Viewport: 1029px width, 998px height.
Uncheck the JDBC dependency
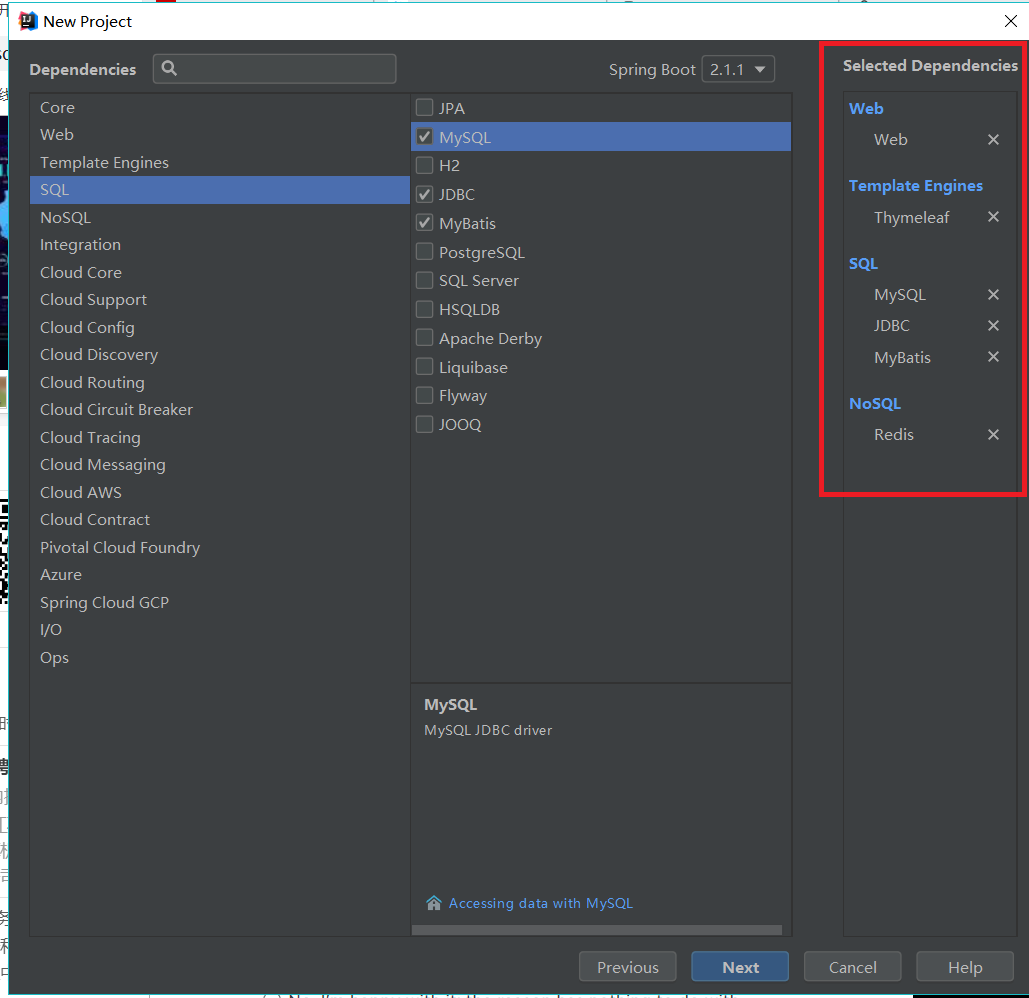[x=425, y=194]
